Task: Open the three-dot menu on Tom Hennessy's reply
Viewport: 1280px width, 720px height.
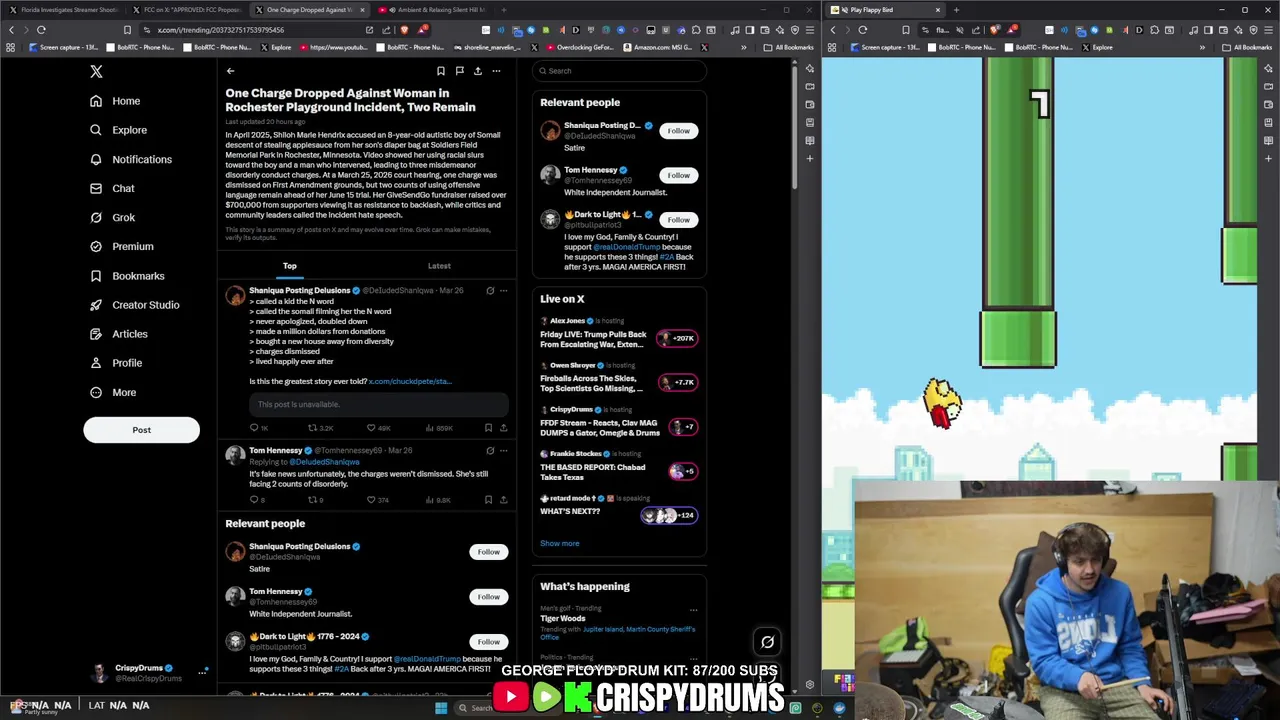Action: click(503, 451)
